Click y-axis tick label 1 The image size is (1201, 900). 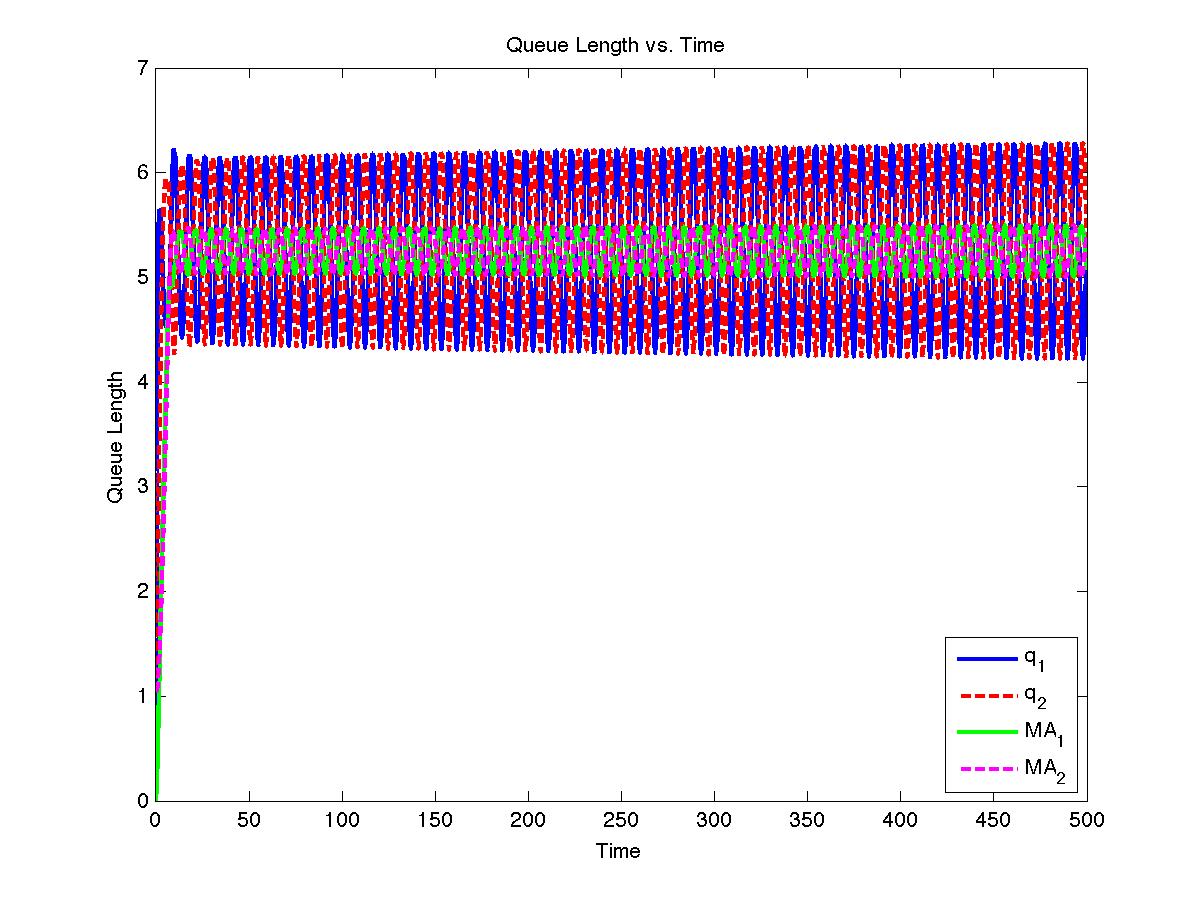coord(143,696)
